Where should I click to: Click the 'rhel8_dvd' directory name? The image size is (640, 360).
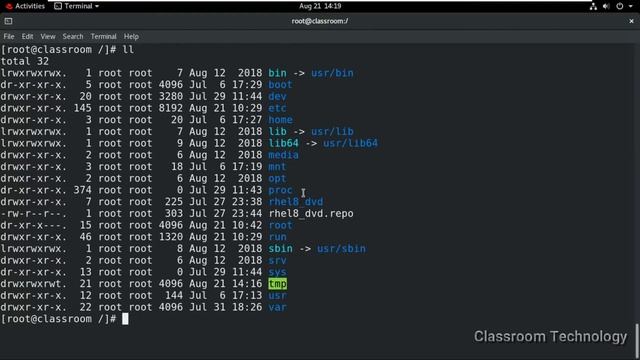(x=296, y=202)
